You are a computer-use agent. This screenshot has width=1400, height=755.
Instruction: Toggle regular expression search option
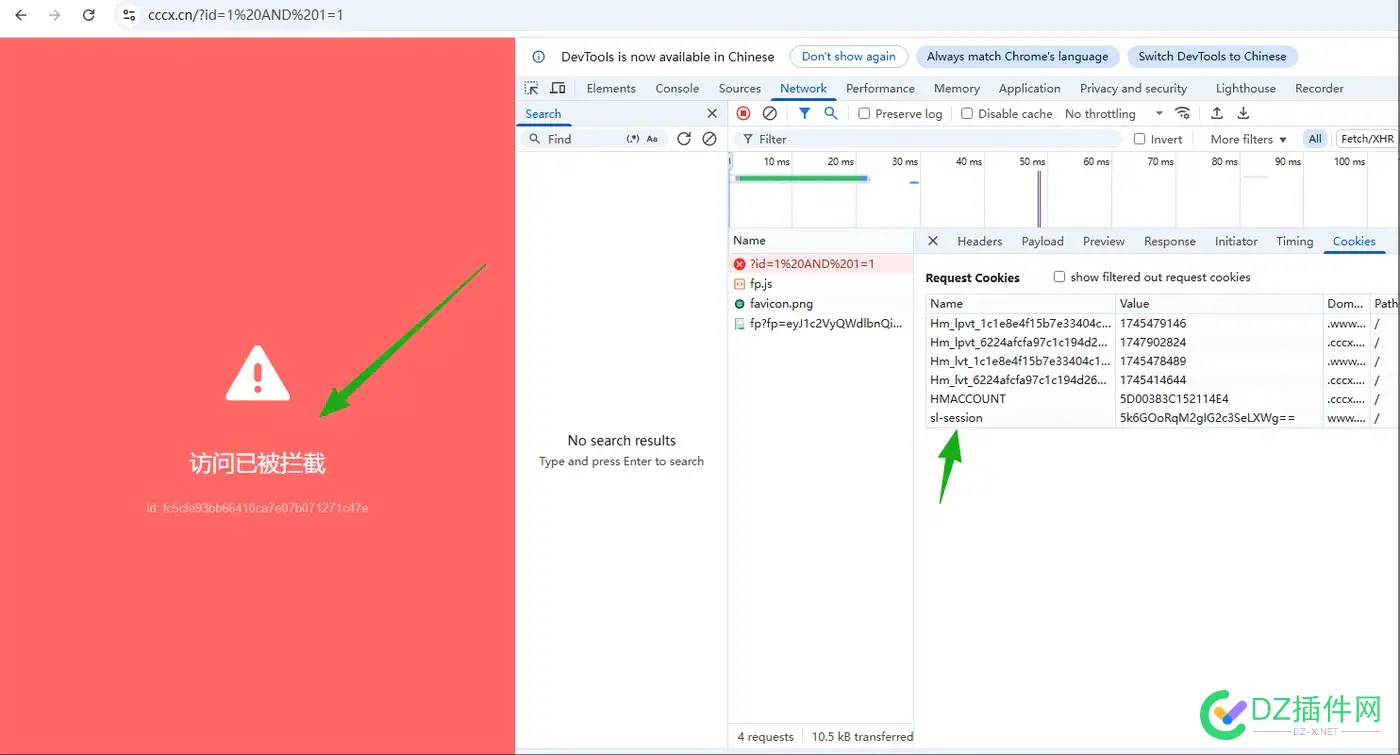[x=633, y=139]
